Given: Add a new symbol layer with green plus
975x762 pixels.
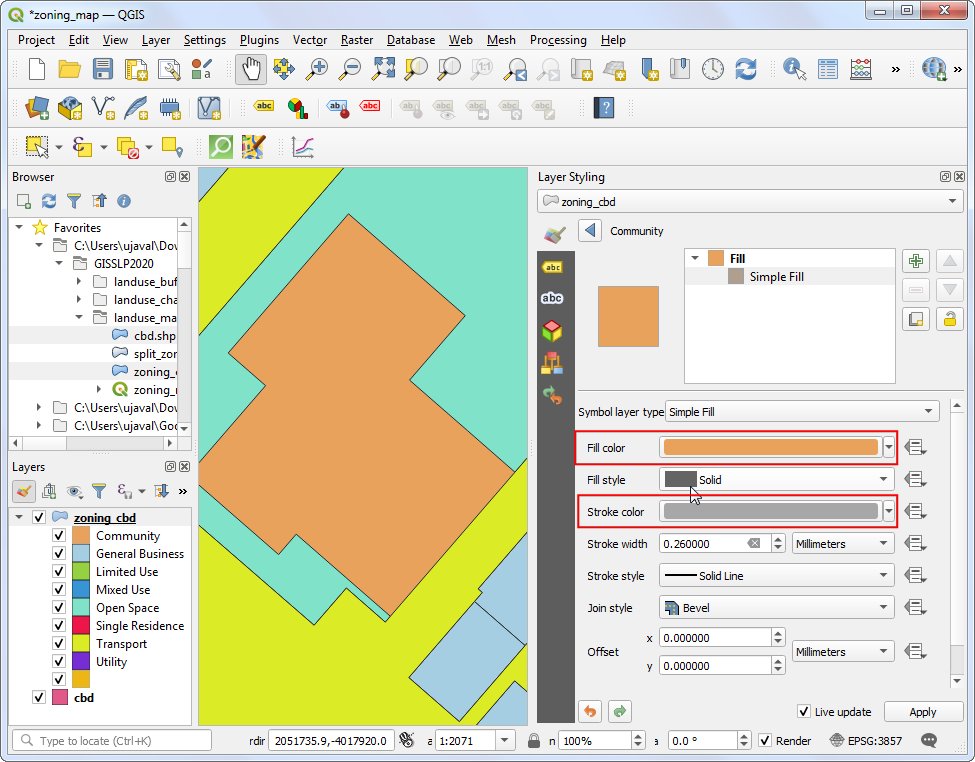Looking at the screenshot, I should (x=916, y=261).
